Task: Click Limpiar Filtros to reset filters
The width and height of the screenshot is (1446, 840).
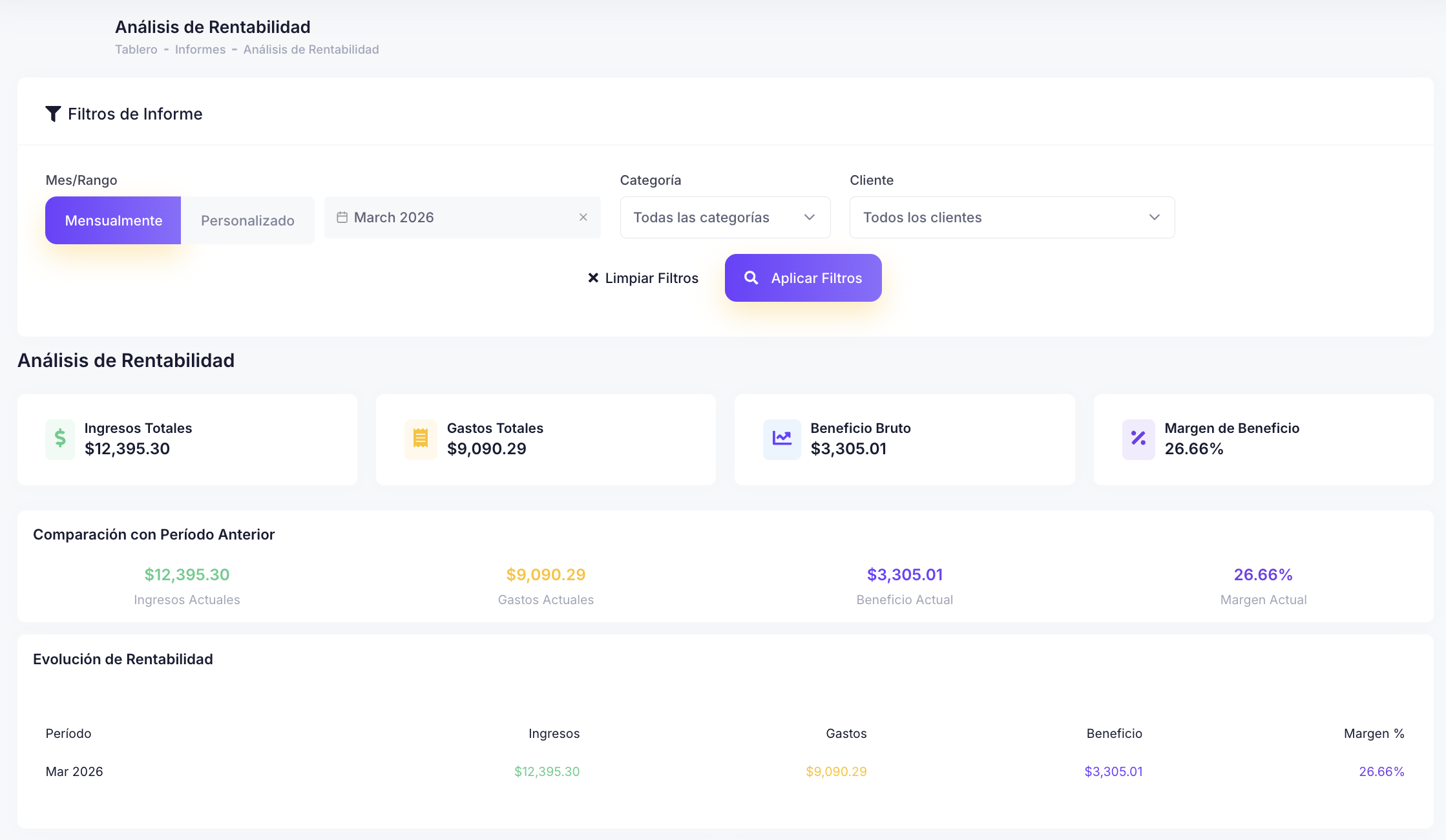Action: point(651,278)
